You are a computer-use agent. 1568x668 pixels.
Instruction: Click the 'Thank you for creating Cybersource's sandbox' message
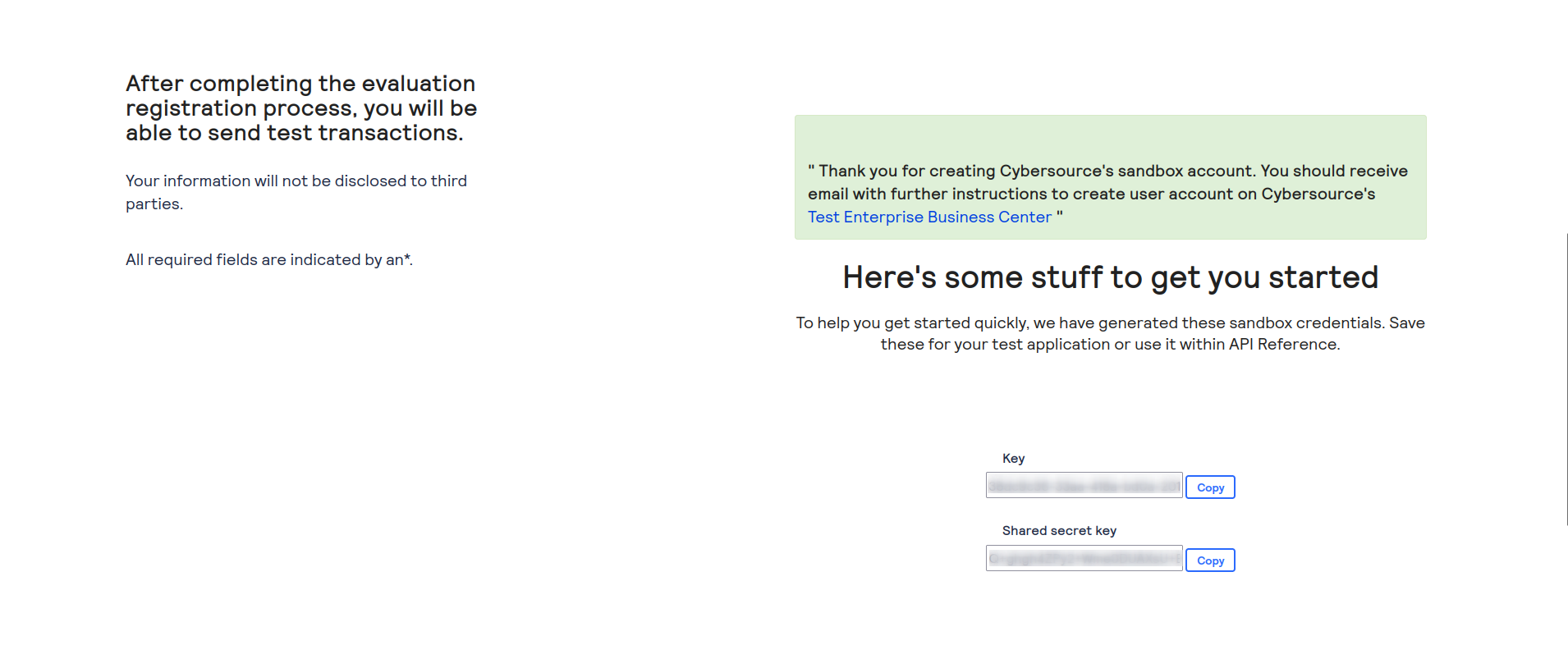click(1107, 194)
